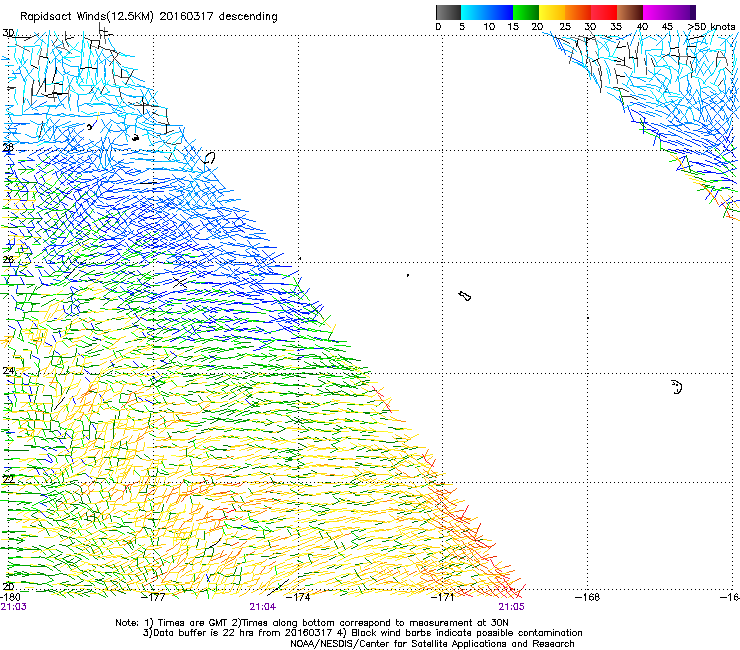Click the yellow 20-25 knots legend segment
Viewport: 740px width, 650px height.
[552, 12]
